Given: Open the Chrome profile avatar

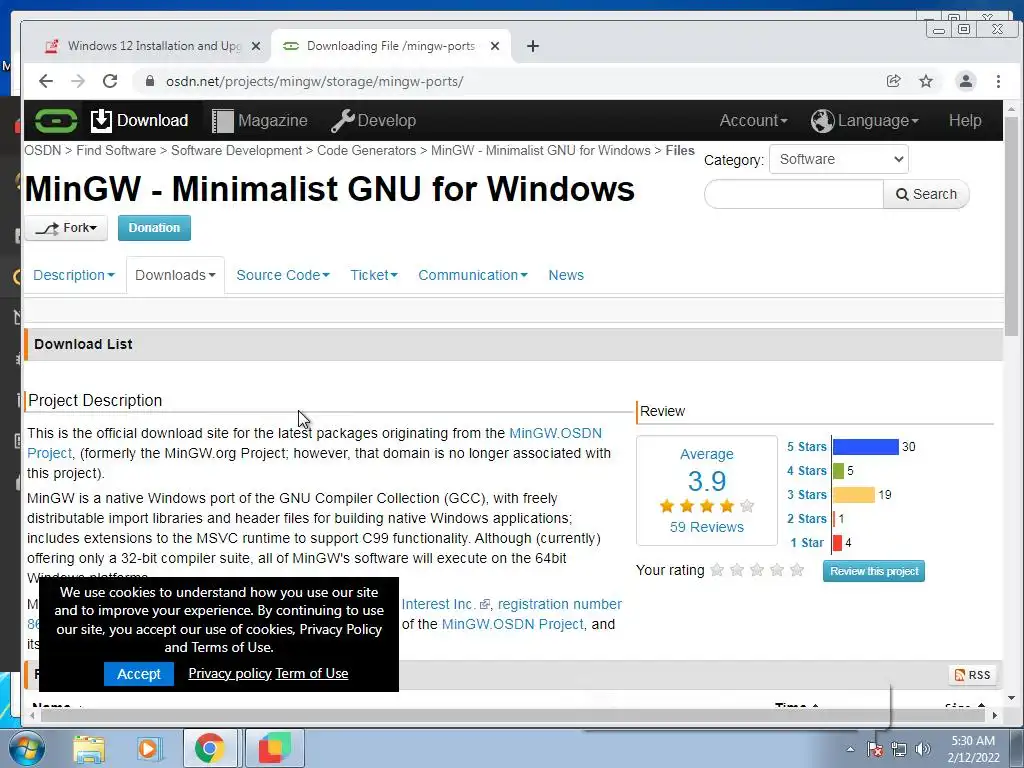Looking at the screenshot, I should click(965, 81).
